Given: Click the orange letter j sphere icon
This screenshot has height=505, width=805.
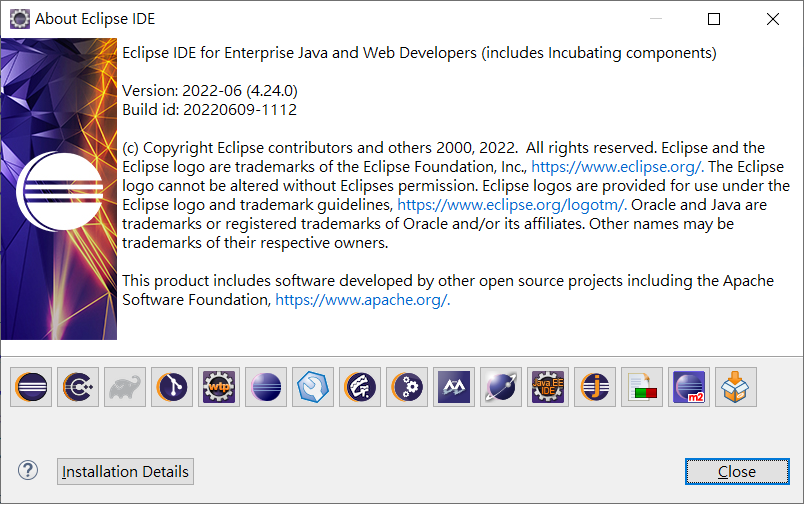Looking at the screenshot, I should pyautogui.click(x=595, y=387).
